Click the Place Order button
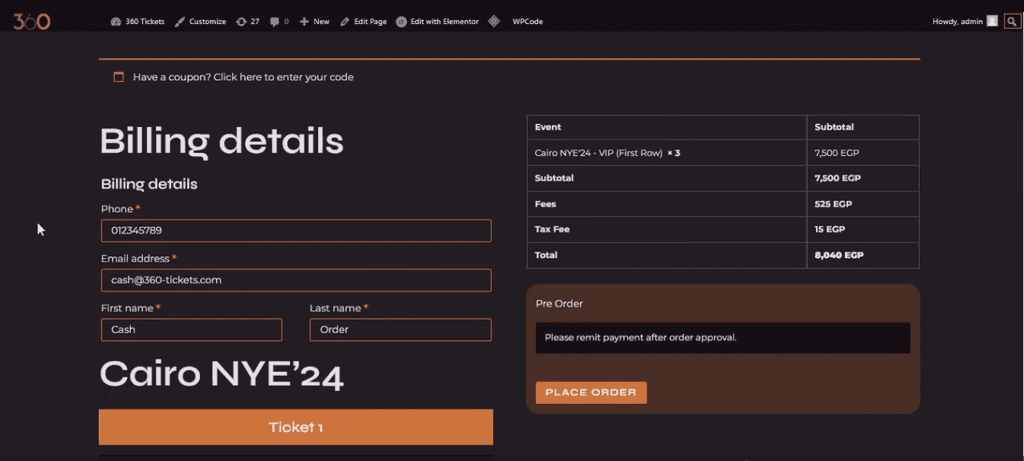 [591, 392]
